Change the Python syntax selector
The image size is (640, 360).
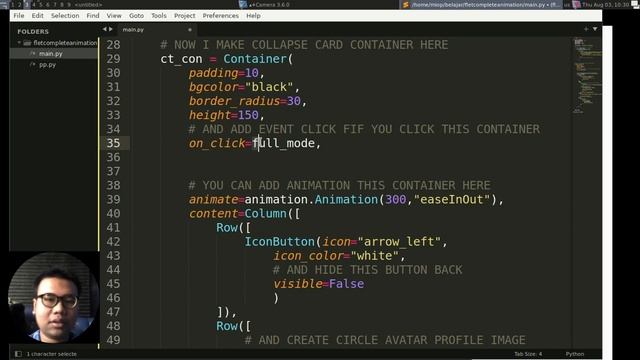tap(575, 354)
